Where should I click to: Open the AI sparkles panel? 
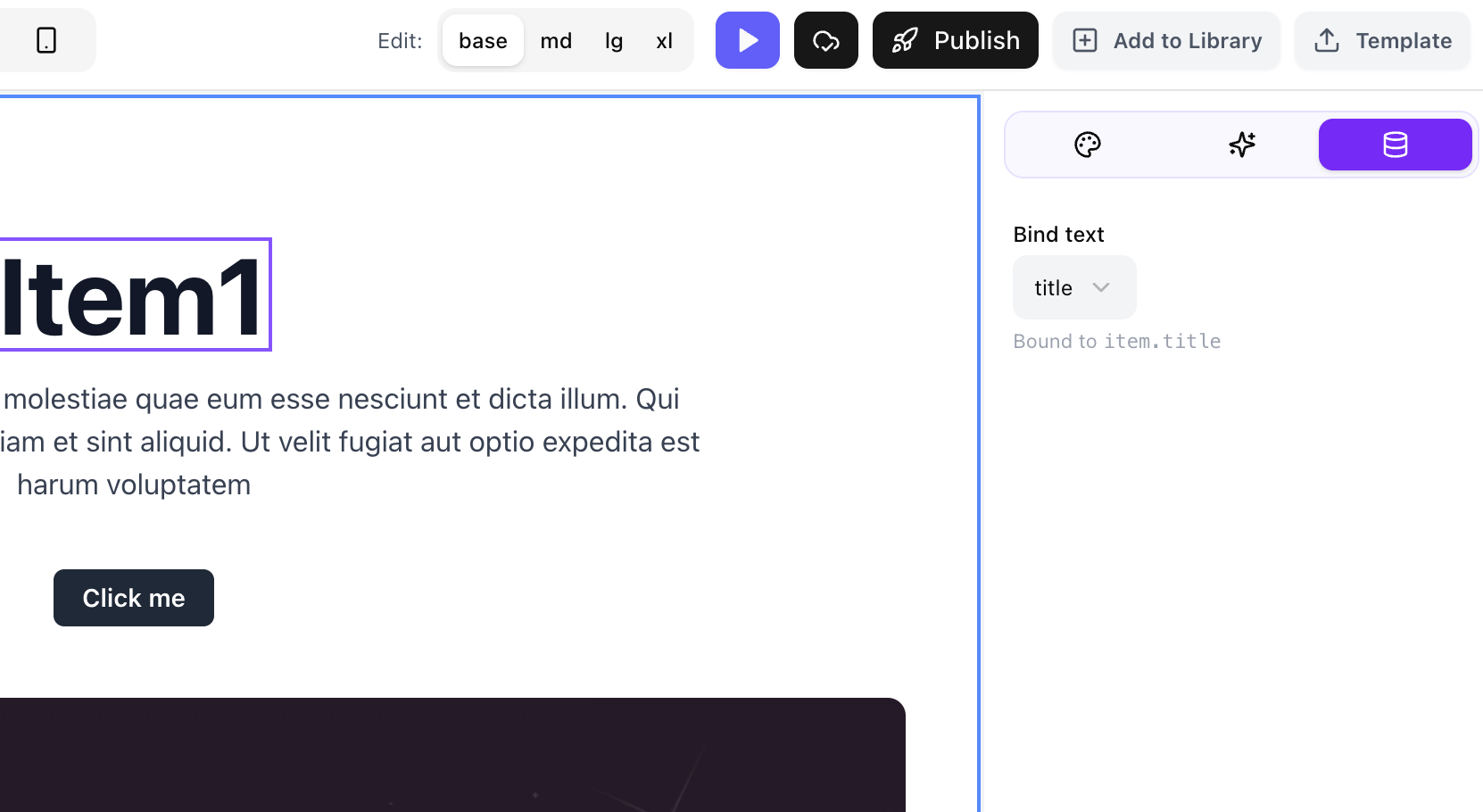1241,145
